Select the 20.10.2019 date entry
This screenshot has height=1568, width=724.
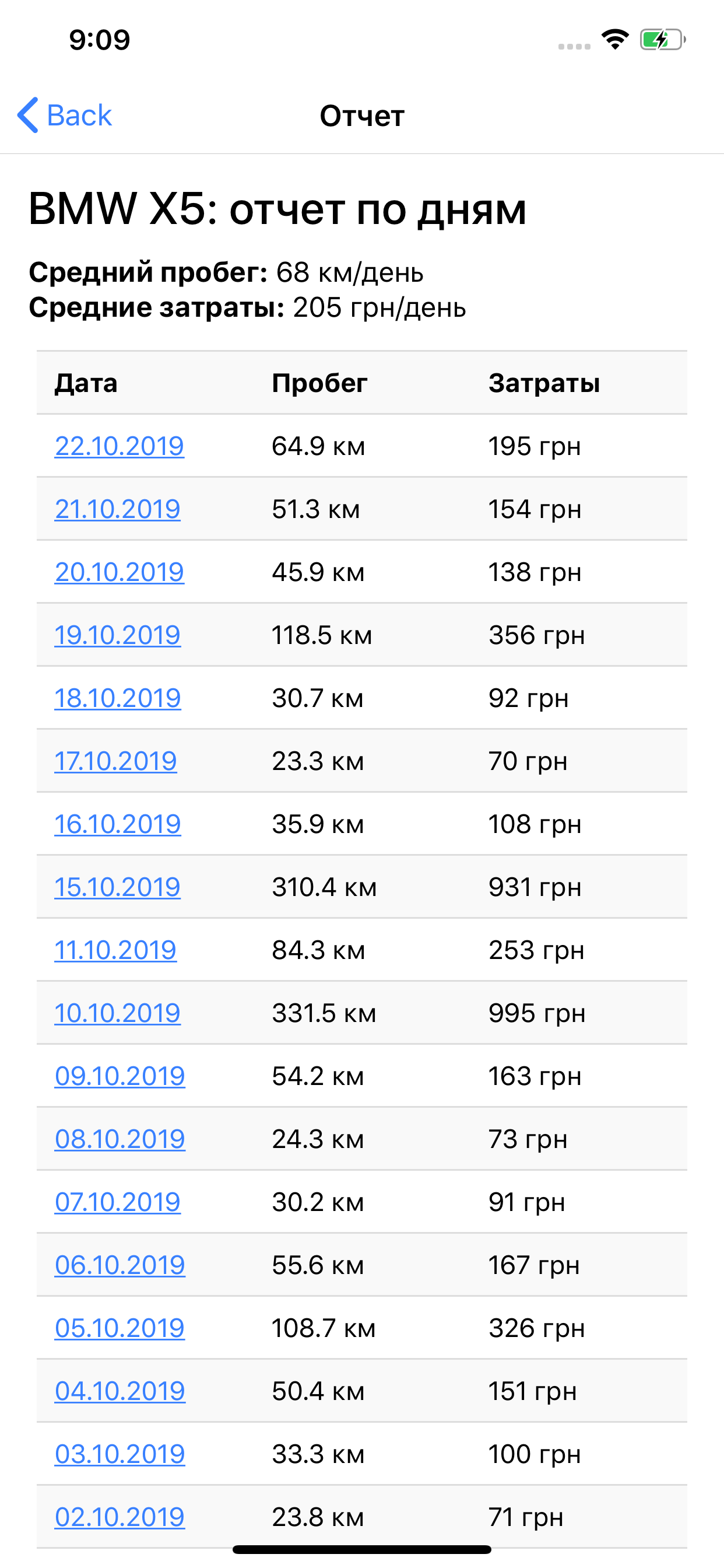(x=120, y=572)
